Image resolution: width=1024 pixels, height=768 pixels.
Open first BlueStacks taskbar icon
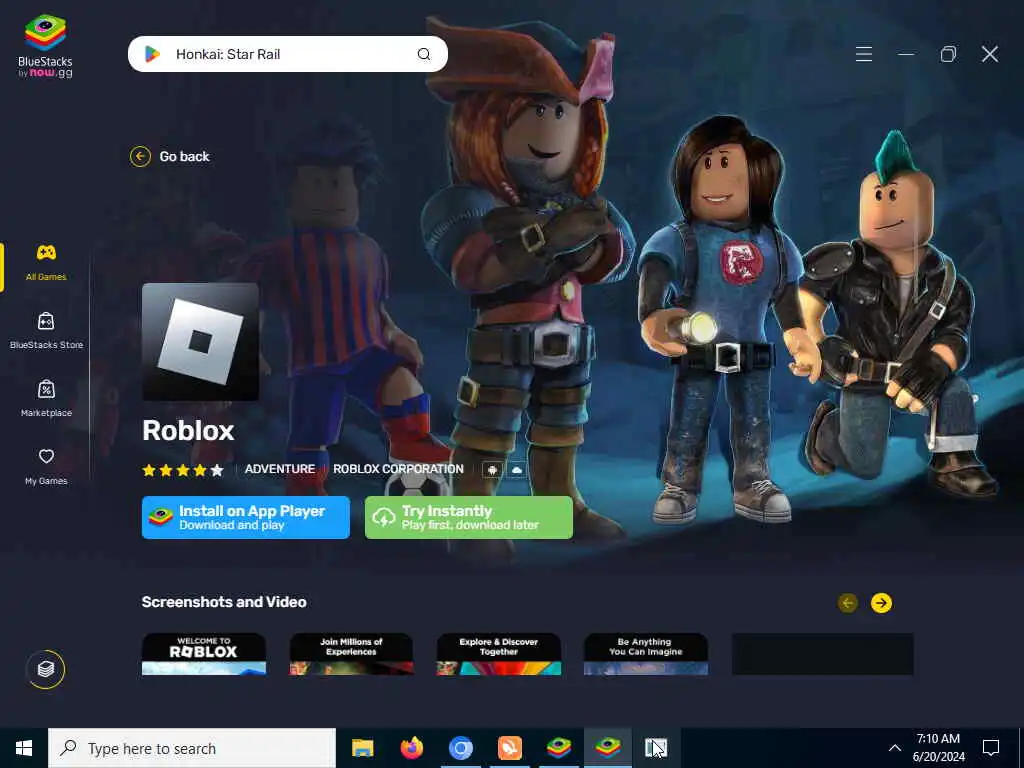pyautogui.click(x=558, y=748)
